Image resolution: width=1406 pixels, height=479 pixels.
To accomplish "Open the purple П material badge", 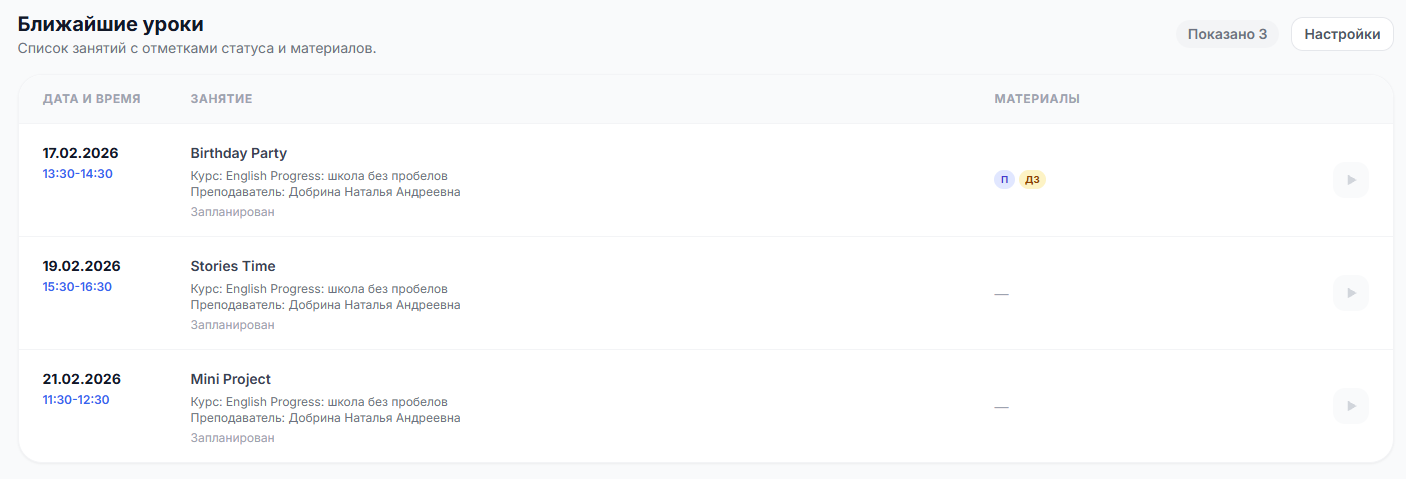I will 1004,180.
